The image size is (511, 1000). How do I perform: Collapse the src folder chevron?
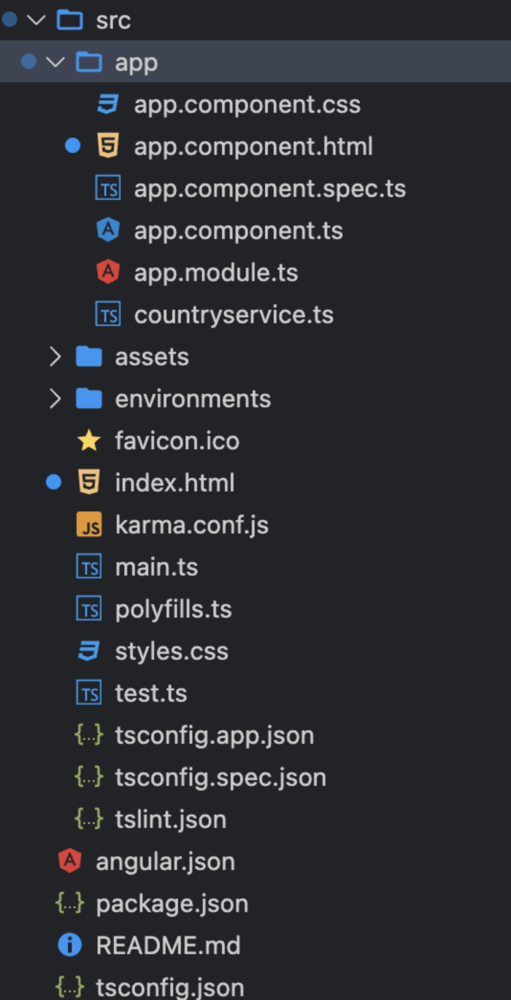[x=36, y=20]
